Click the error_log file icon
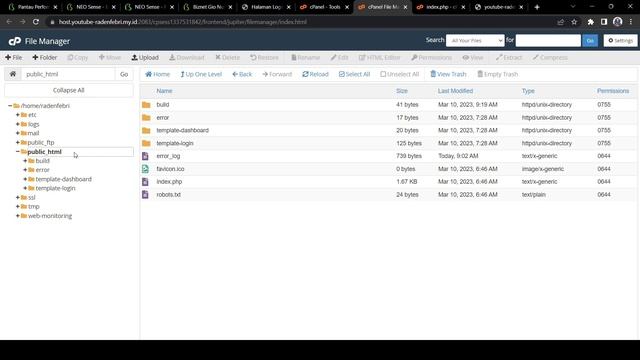This screenshot has width=640, height=360. [x=145, y=156]
